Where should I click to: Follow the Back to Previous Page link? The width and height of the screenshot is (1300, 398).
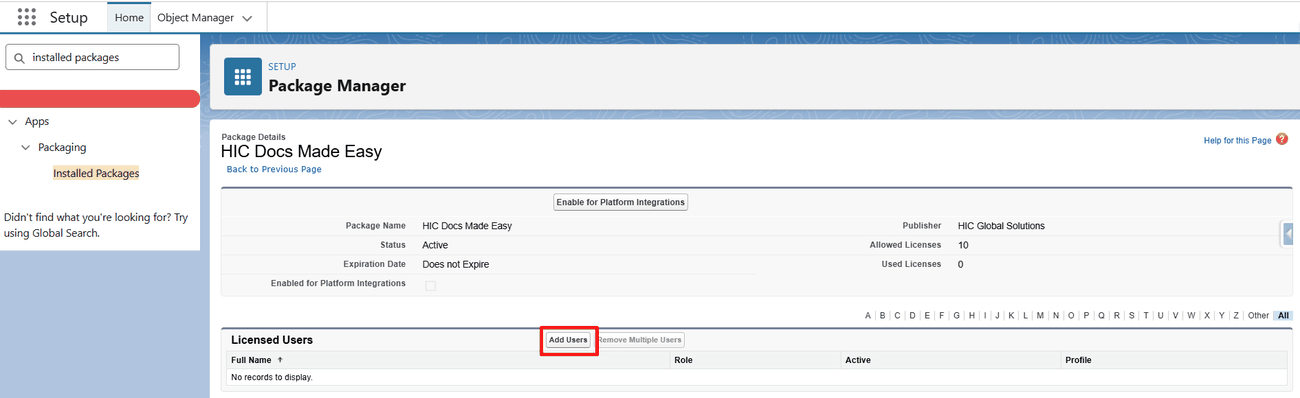(x=274, y=169)
